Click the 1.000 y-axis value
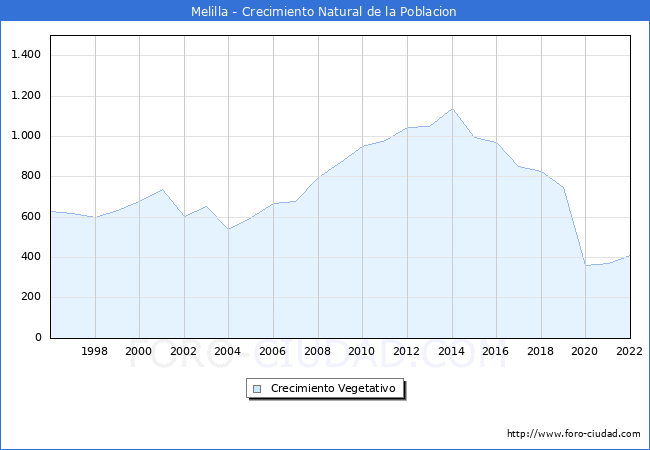The image size is (650, 450). [26, 136]
